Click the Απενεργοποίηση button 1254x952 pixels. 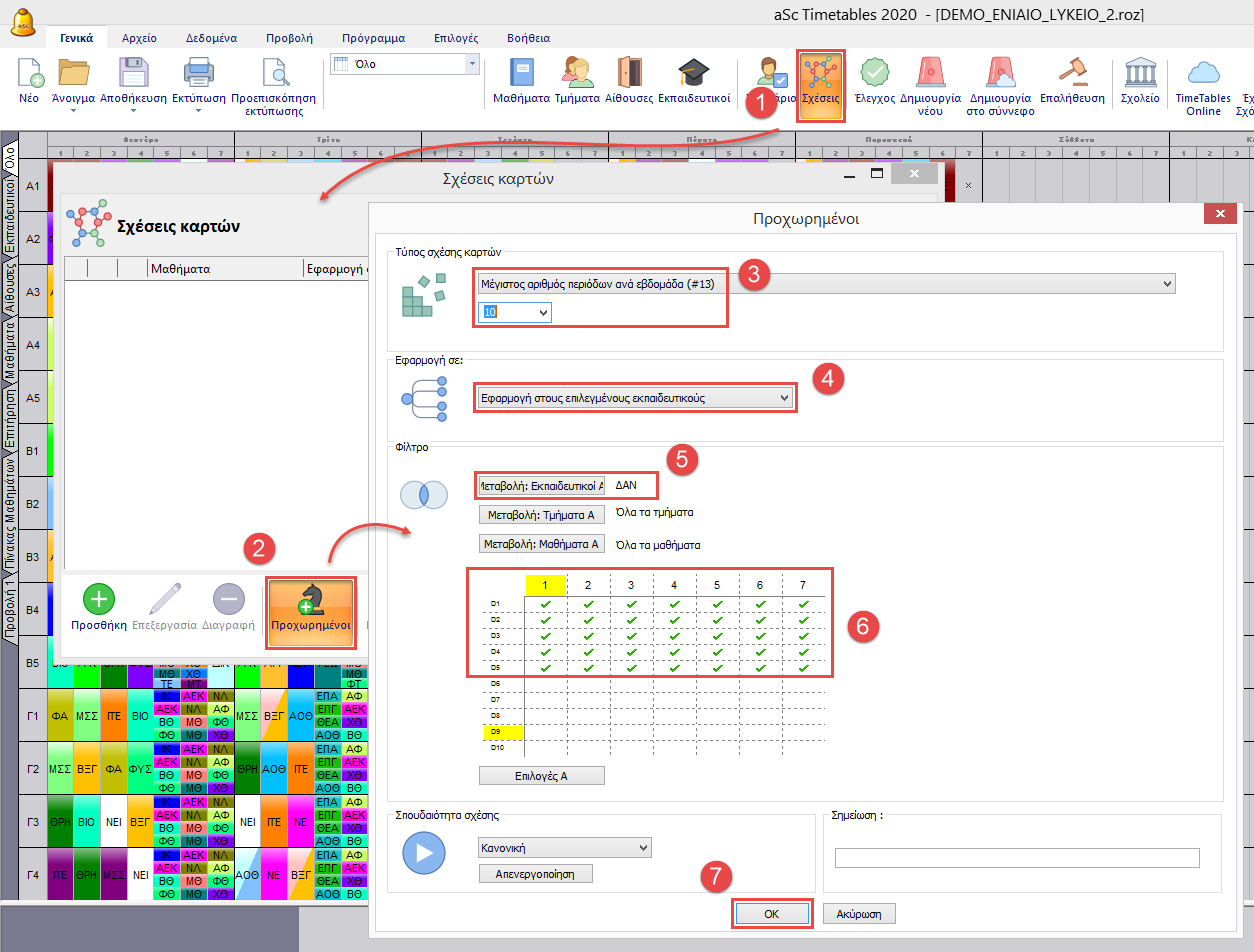click(535, 874)
